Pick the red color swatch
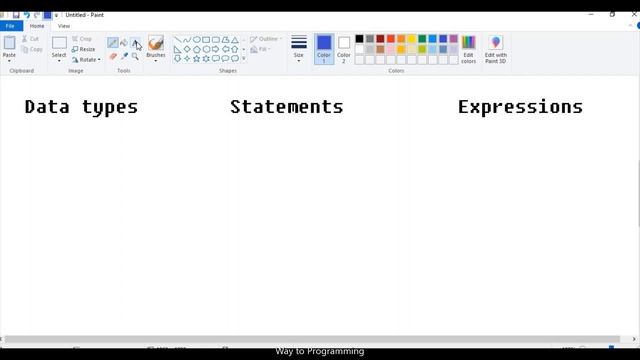The image size is (640, 360). (x=391, y=39)
